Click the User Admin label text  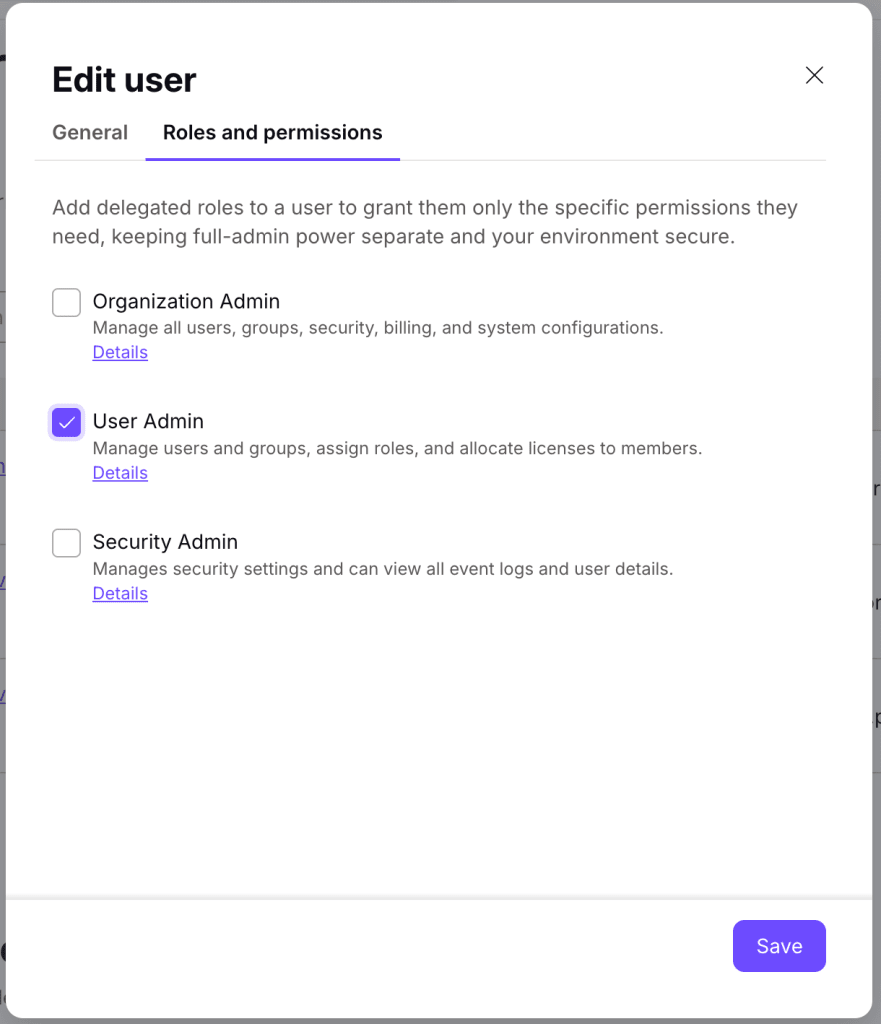pyautogui.click(x=148, y=421)
